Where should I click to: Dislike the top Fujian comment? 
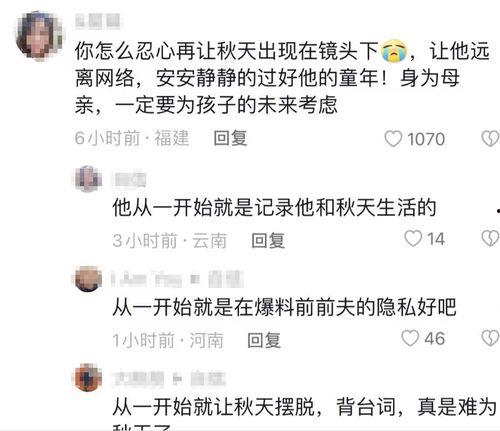pyautogui.click(x=490, y=139)
